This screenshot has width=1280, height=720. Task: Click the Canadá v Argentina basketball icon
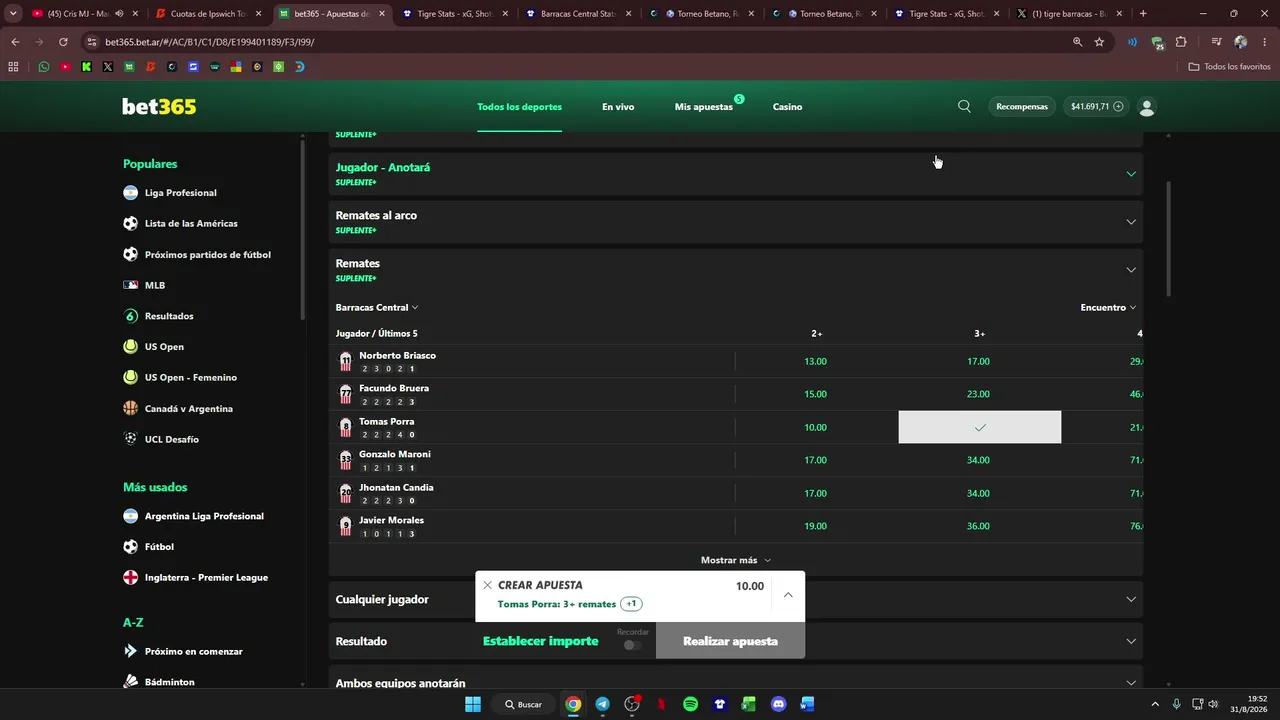130,408
